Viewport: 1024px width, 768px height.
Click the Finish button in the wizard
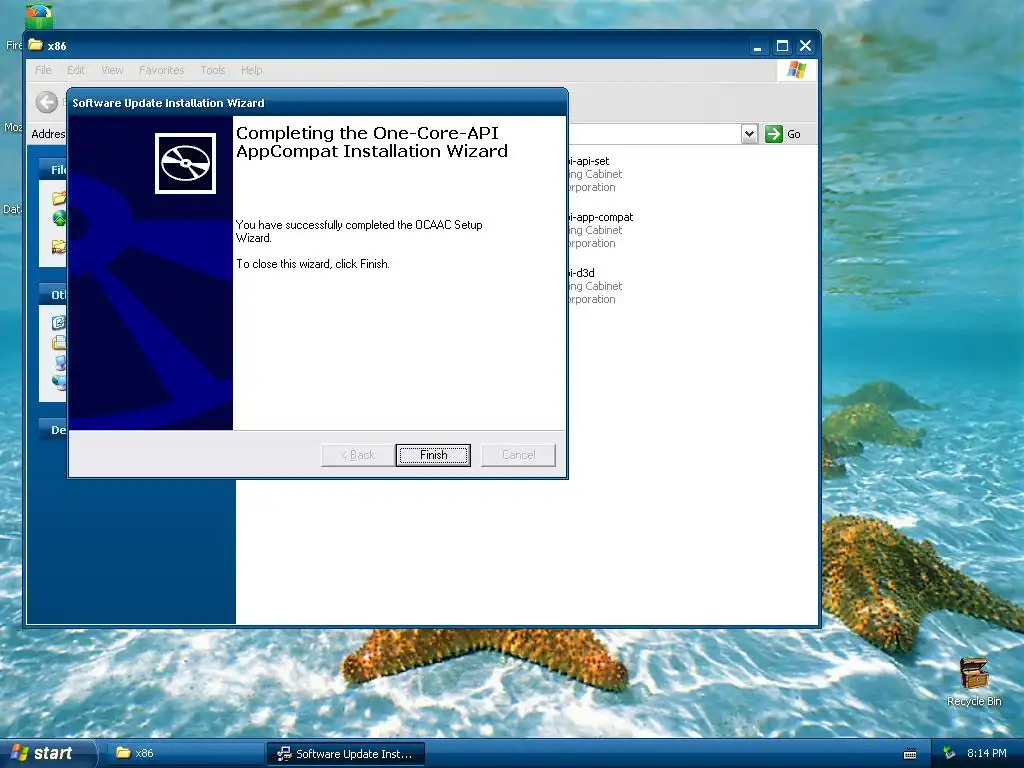[x=433, y=455]
